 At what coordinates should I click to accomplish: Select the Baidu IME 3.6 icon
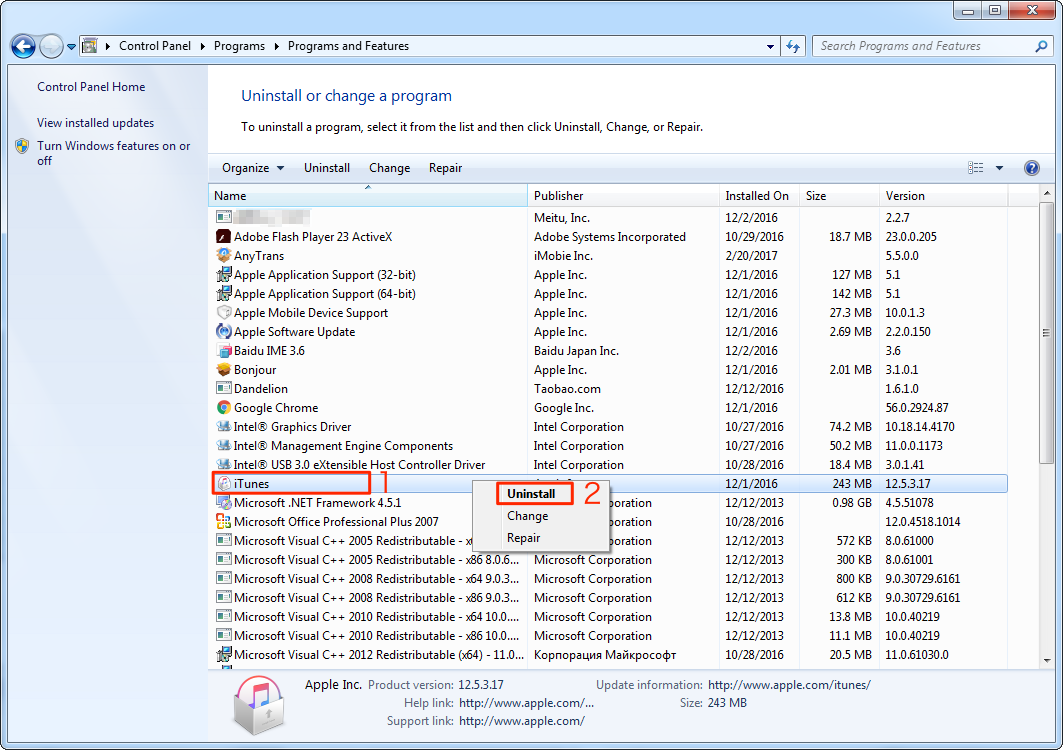click(x=223, y=351)
